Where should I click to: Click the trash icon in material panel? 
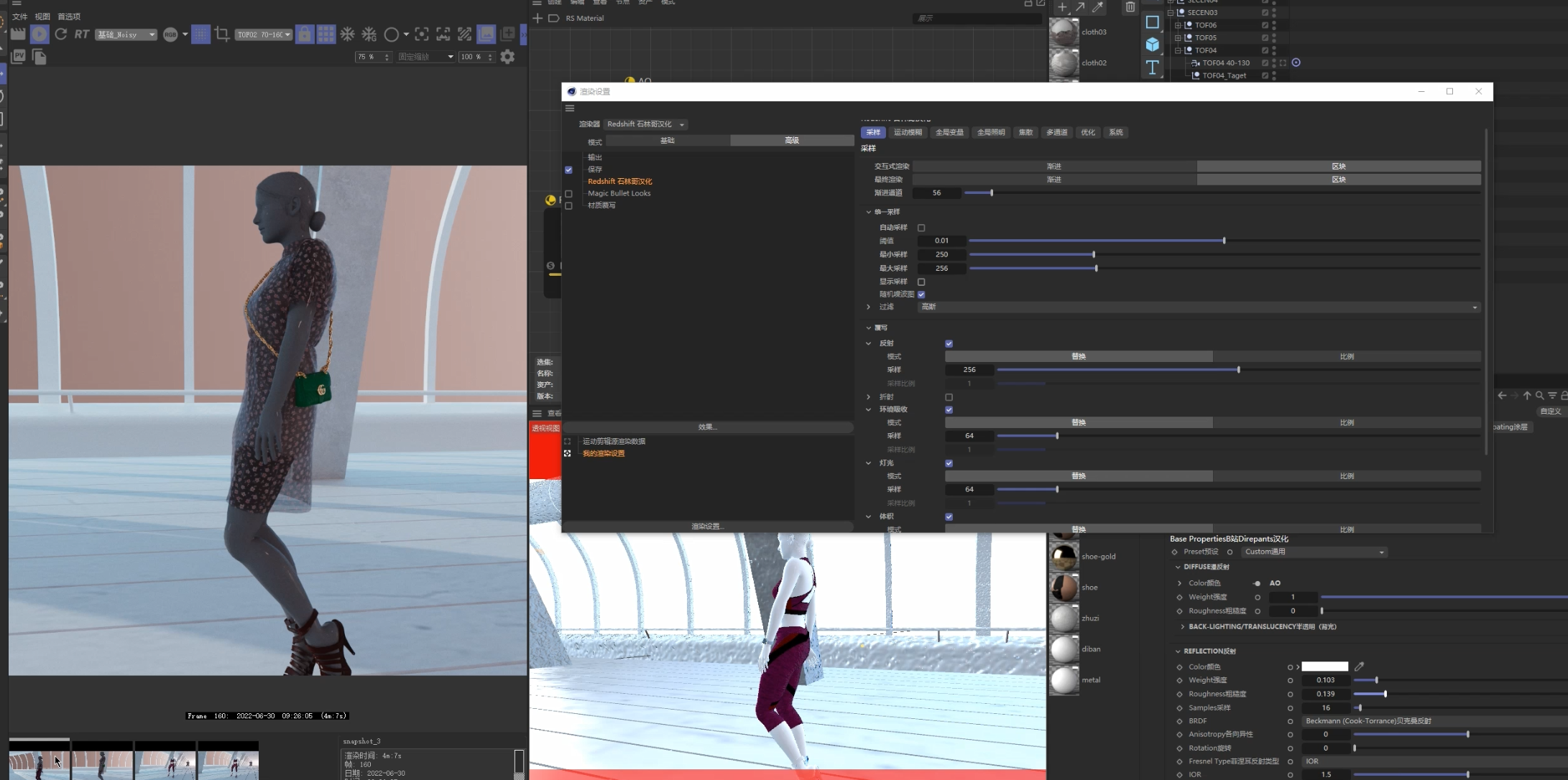coord(1130,7)
